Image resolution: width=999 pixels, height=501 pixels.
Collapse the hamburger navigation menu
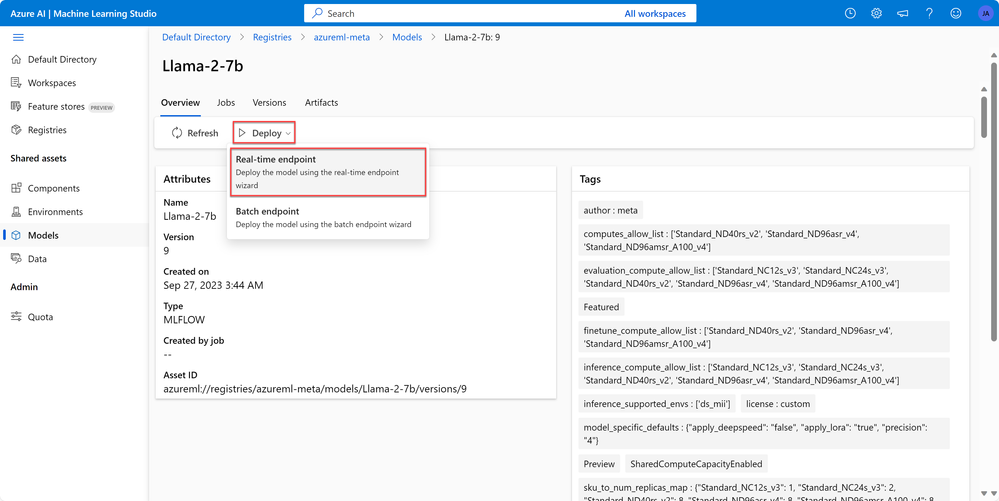18,38
